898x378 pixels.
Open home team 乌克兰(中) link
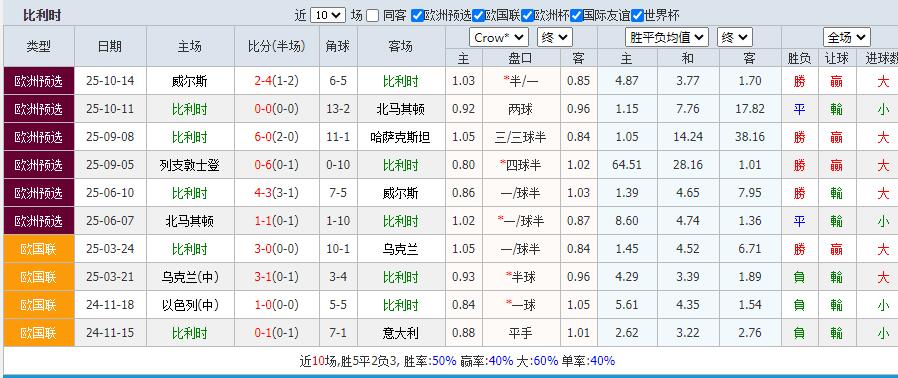tap(190, 277)
